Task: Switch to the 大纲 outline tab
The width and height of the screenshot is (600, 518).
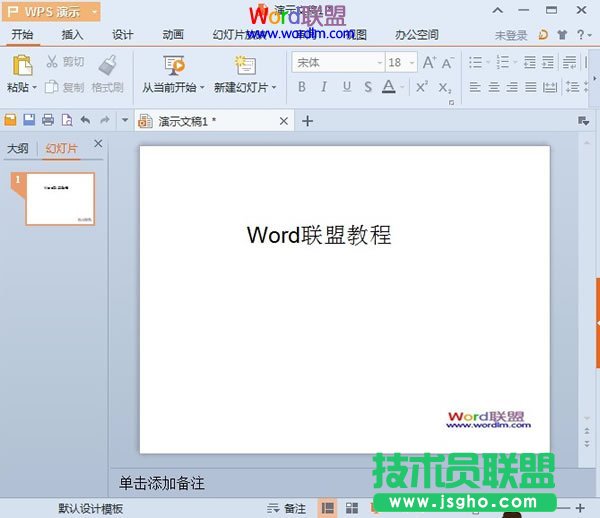Action: pos(18,148)
